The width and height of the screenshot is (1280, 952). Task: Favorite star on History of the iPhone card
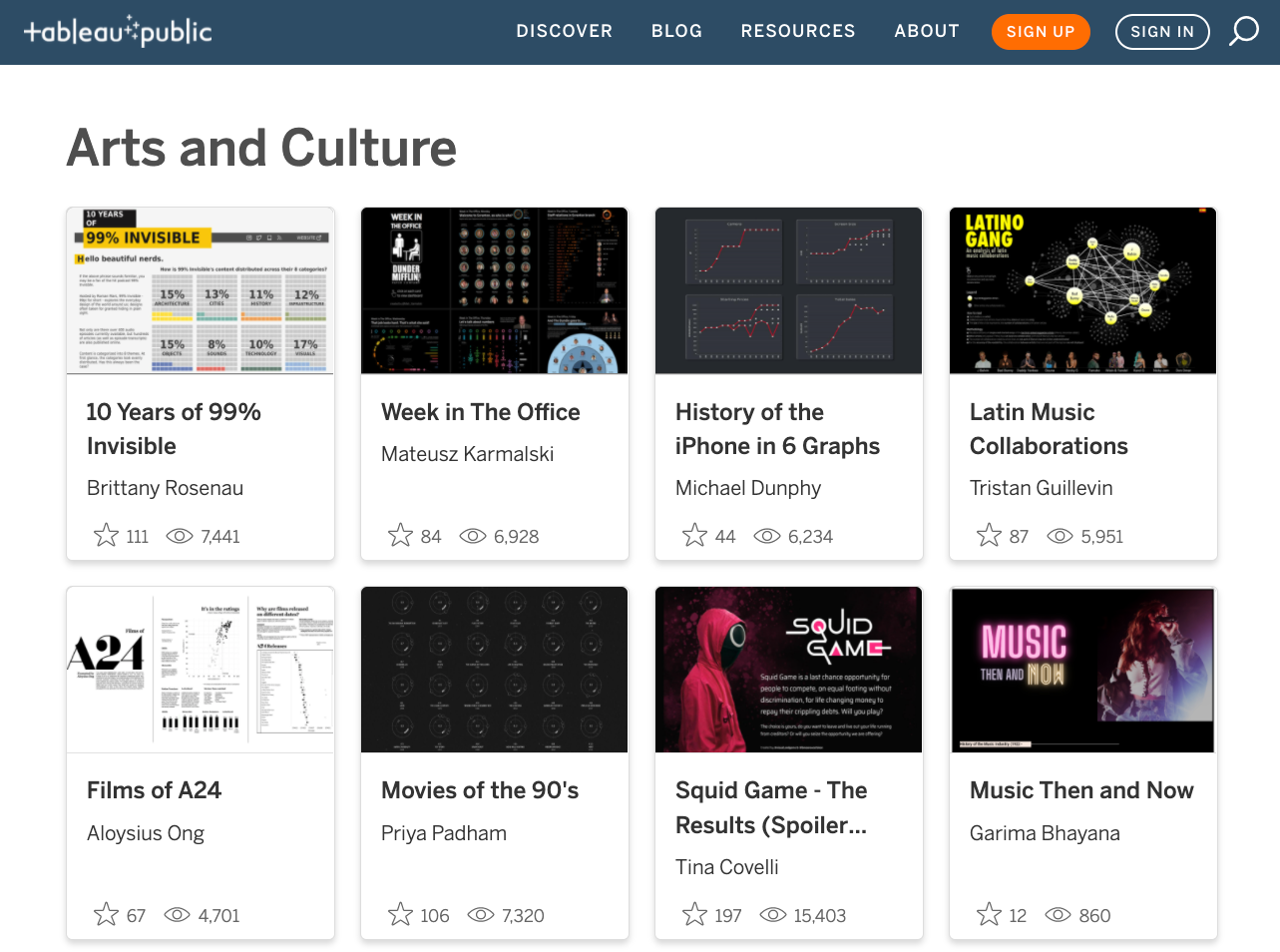[694, 536]
